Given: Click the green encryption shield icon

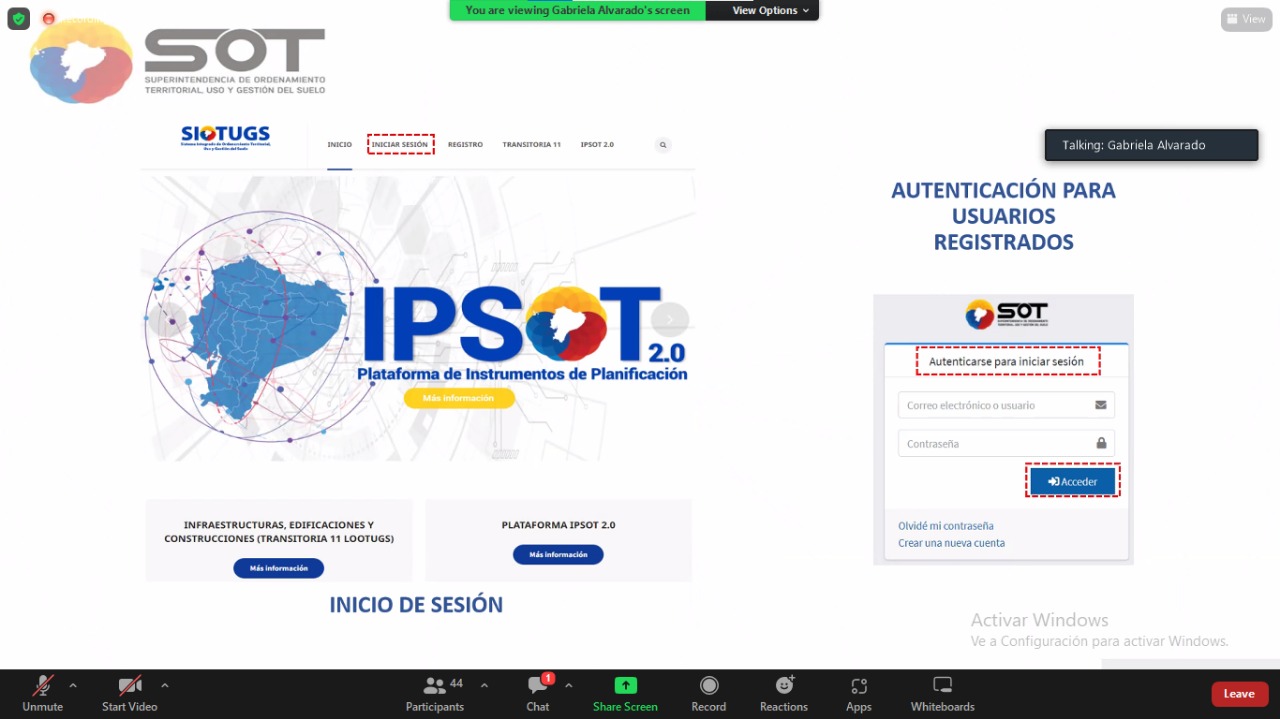Looking at the screenshot, I should pos(18,18).
